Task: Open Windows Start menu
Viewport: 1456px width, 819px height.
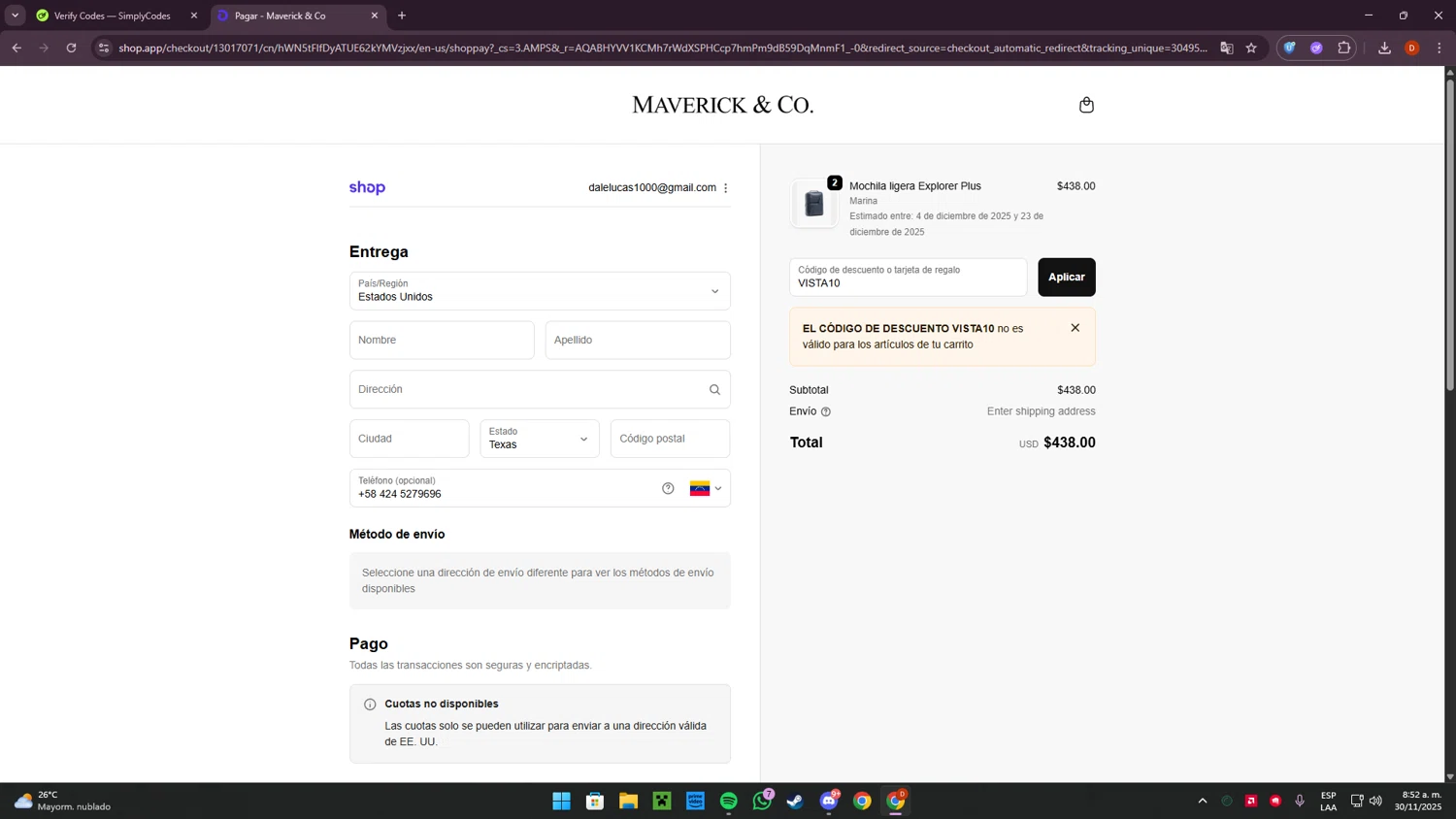Action: tap(561, 801)
